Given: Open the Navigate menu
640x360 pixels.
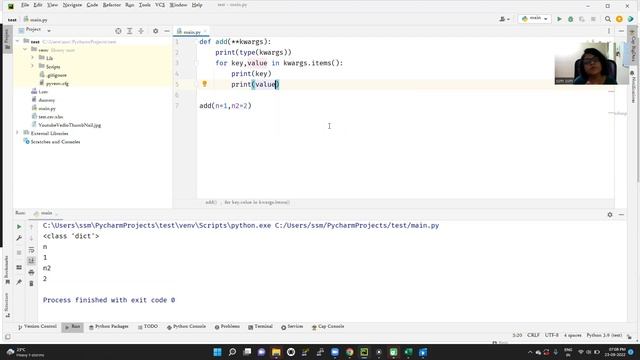Looking at the screenshot, I should (72, 5).
